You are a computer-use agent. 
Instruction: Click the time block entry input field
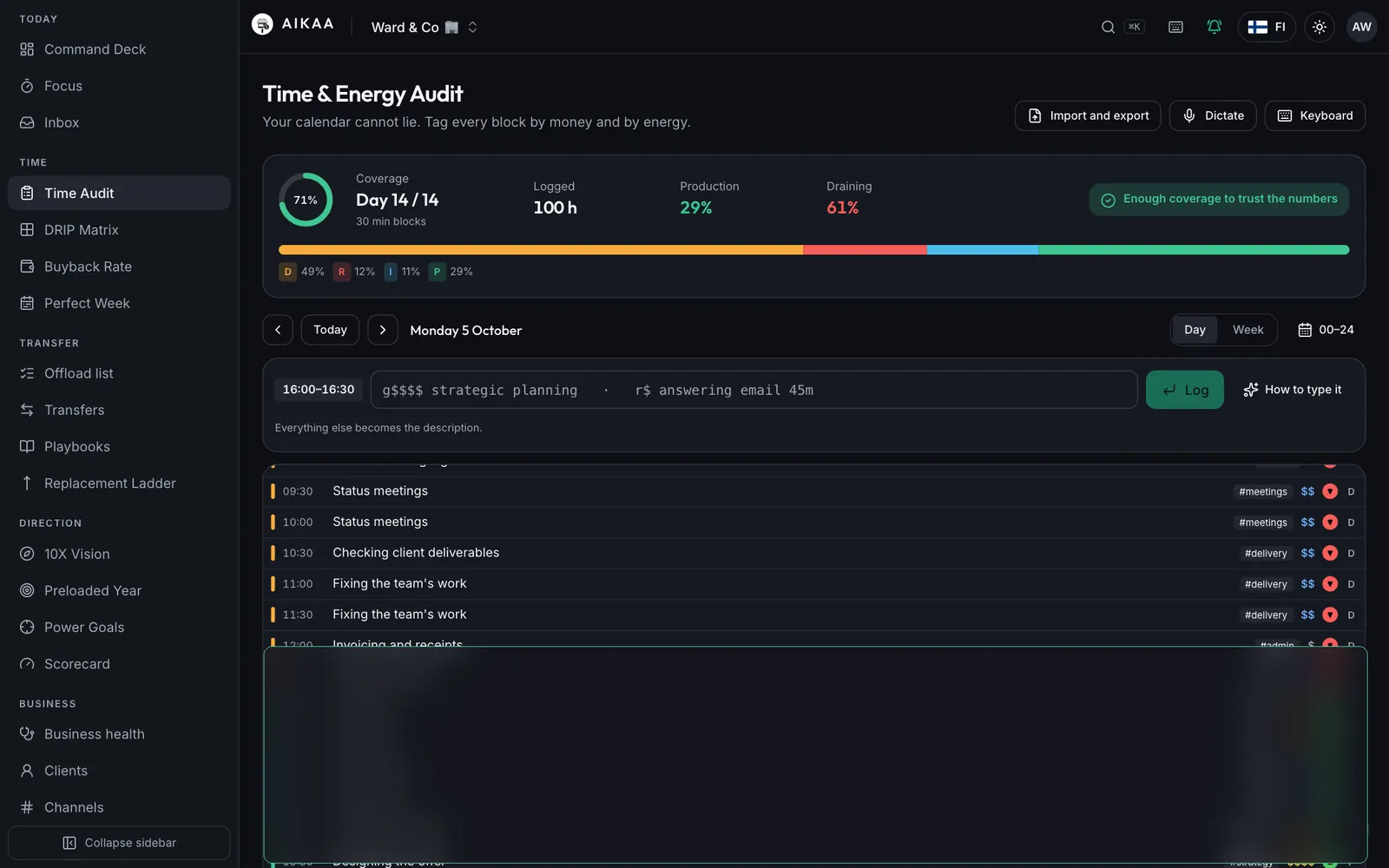tap(754, 390)
